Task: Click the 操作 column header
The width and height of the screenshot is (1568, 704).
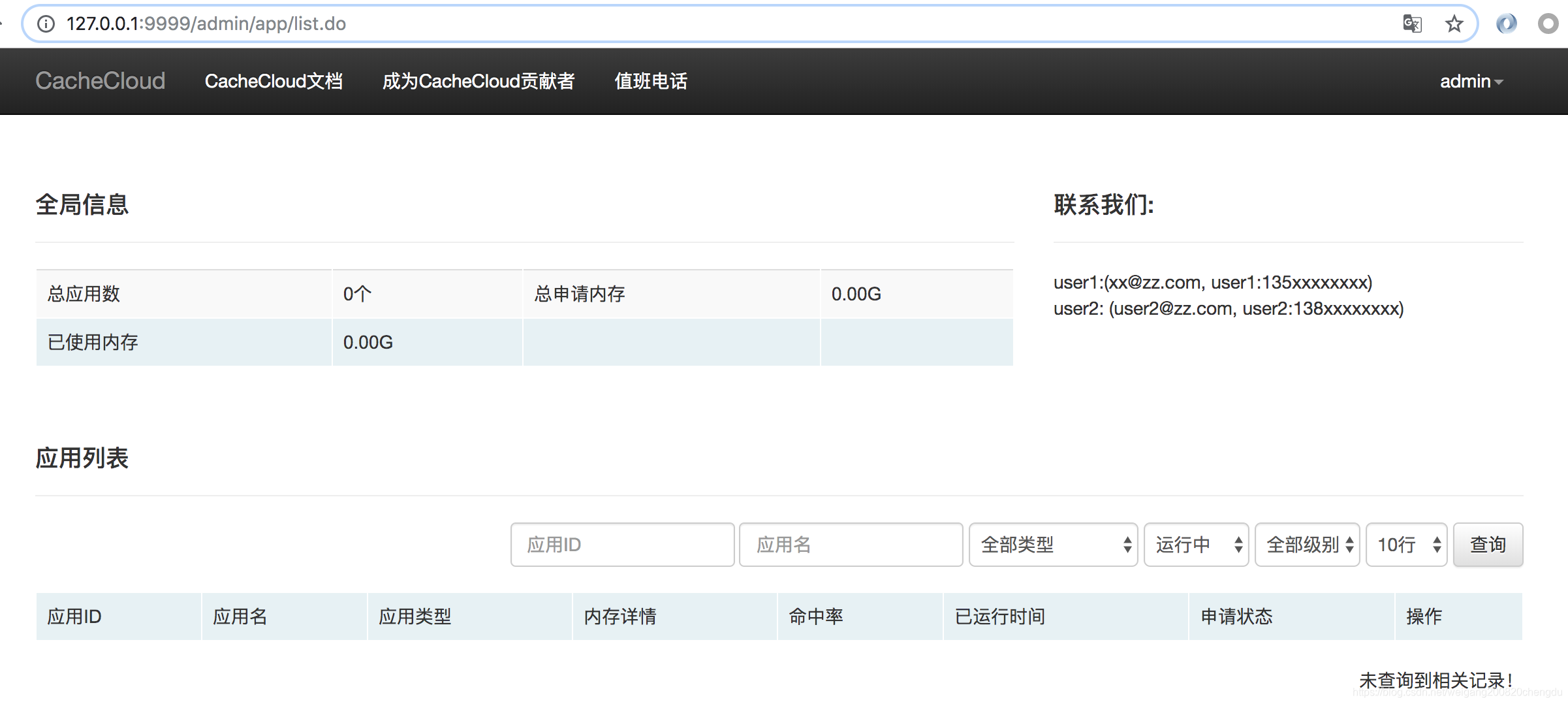Action: click(1459, 616)
